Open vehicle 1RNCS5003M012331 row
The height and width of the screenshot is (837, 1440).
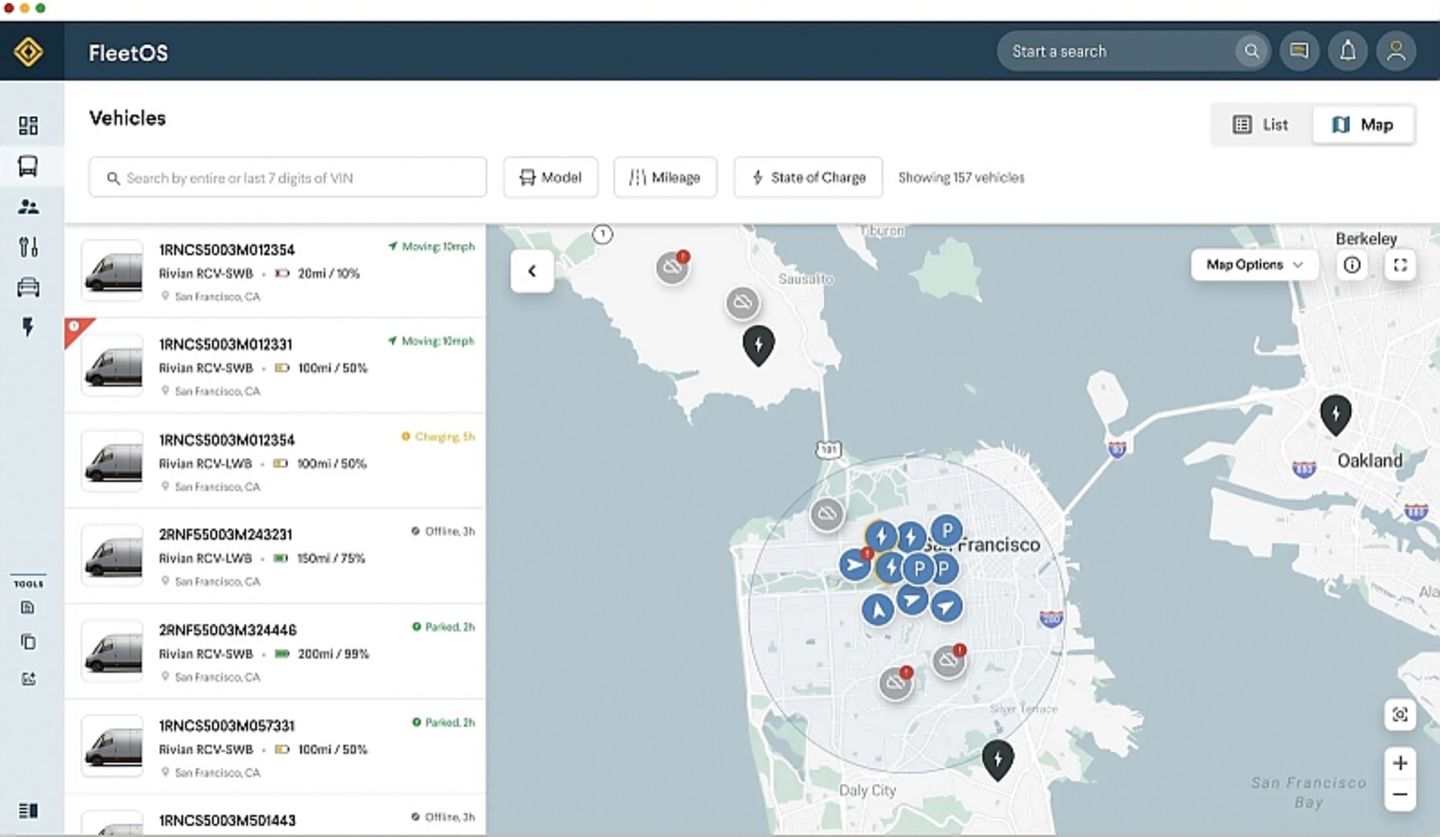pos(275,366)
